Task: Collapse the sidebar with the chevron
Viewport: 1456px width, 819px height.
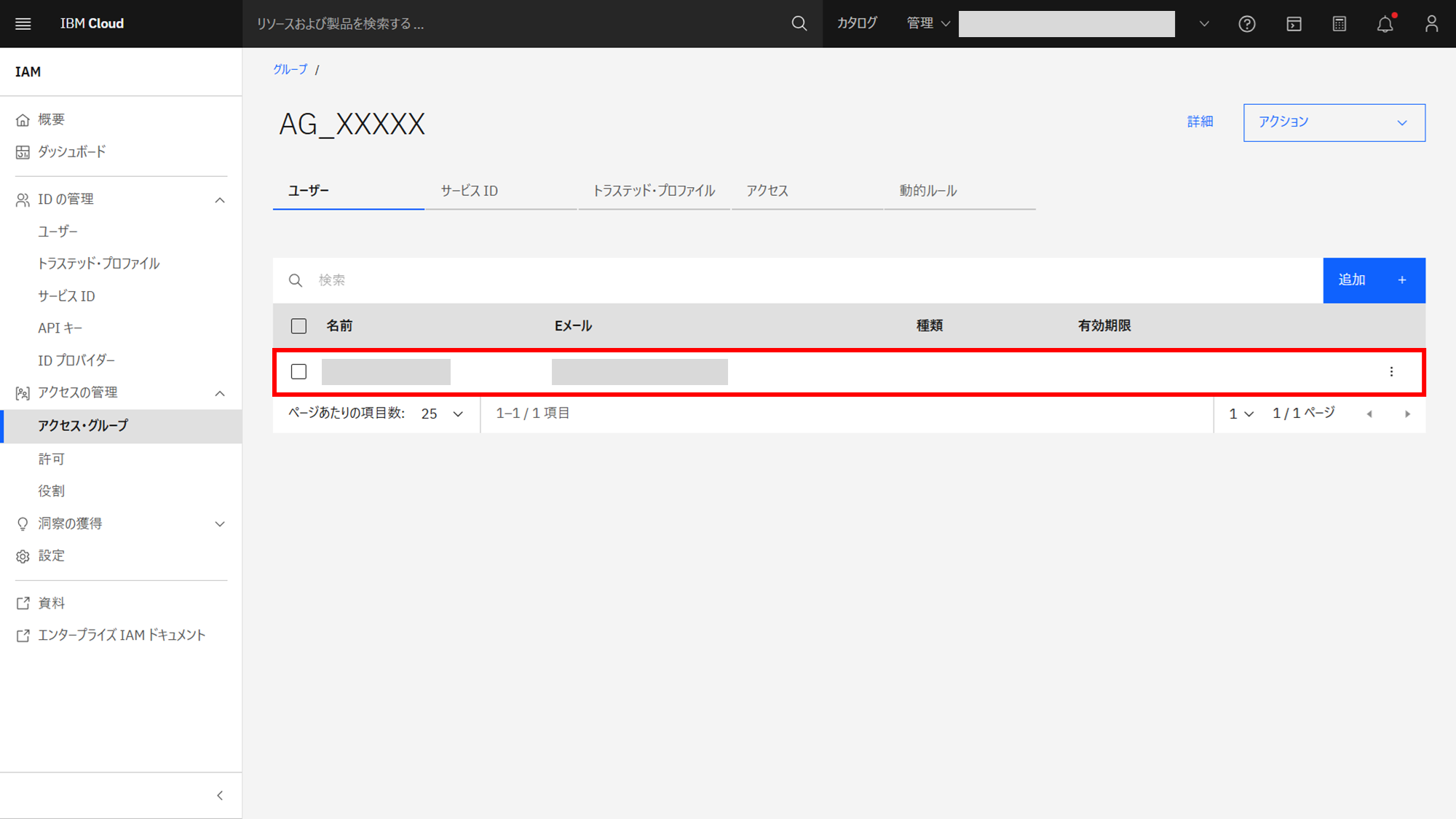Action: (220, 796)
